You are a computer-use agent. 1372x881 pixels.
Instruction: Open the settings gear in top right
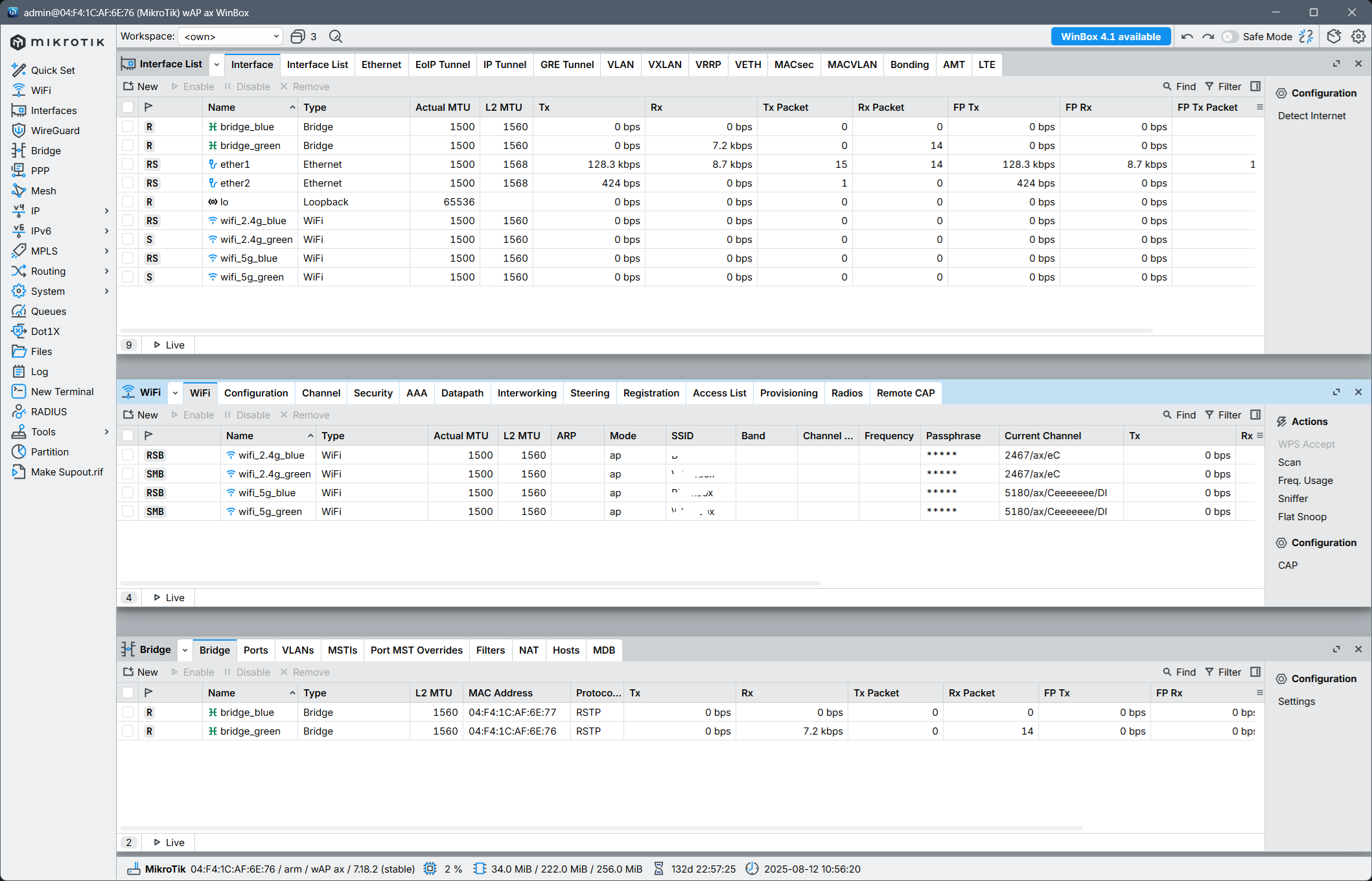click(1358, 36)
